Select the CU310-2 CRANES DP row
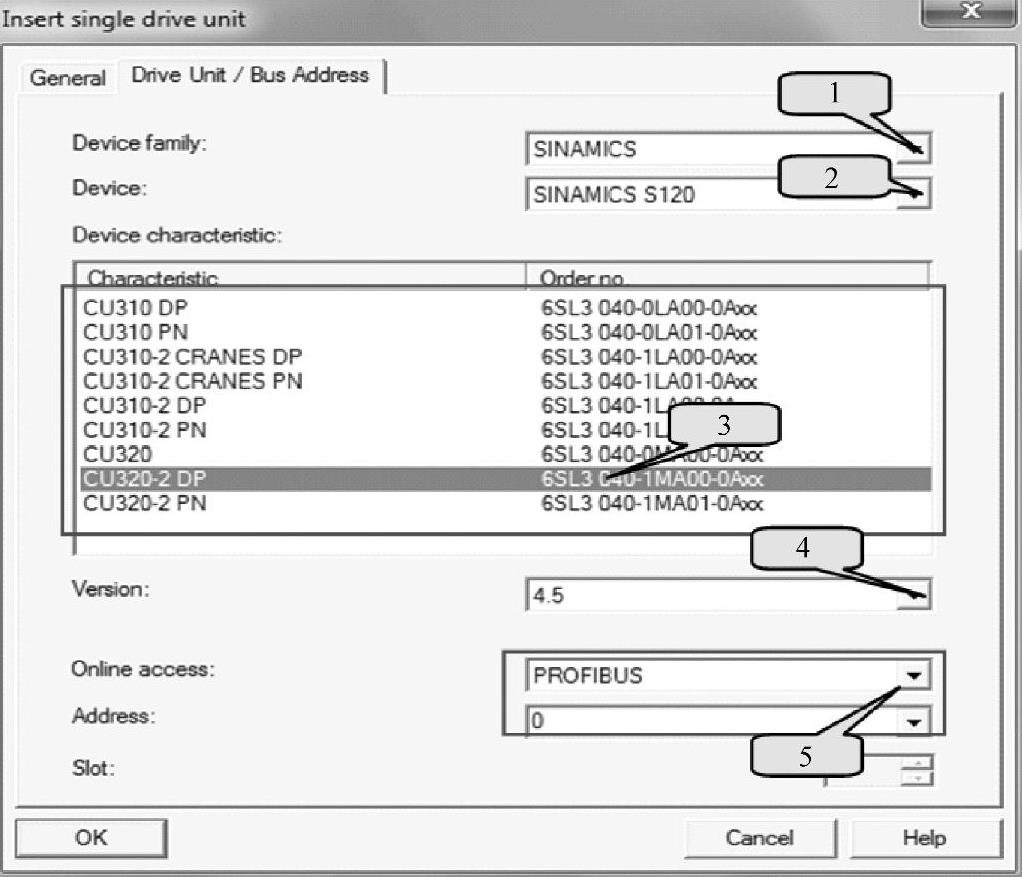The image size is (1022, 877). click(505, 356)
